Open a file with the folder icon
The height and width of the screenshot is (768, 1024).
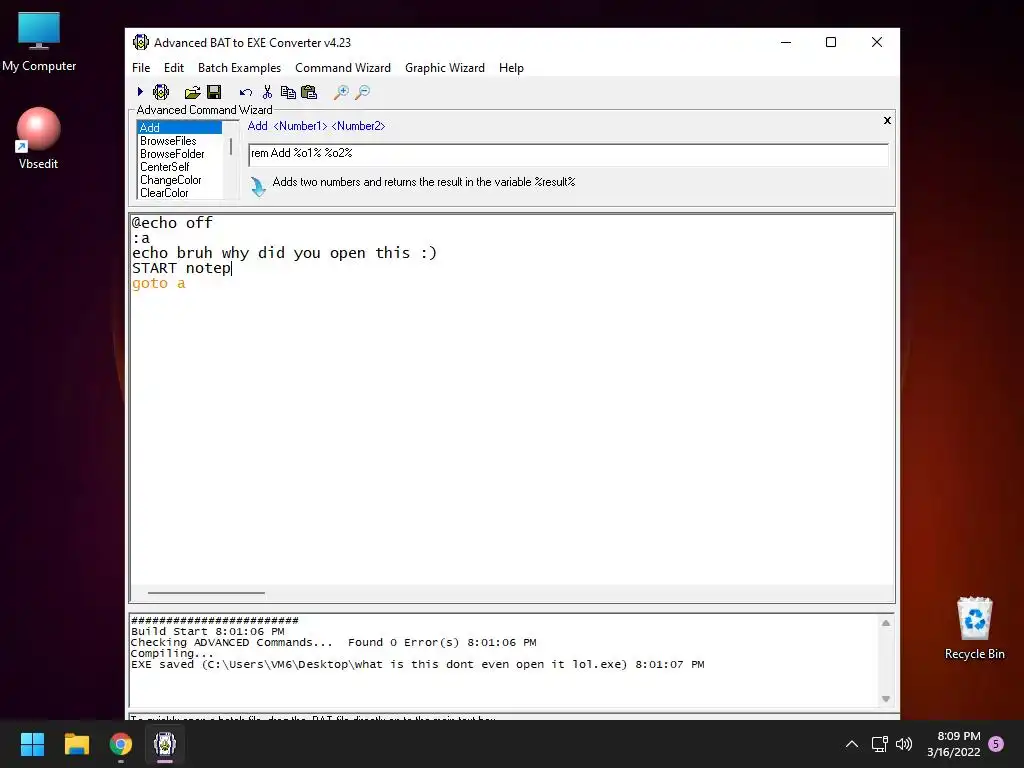point(192,92)
